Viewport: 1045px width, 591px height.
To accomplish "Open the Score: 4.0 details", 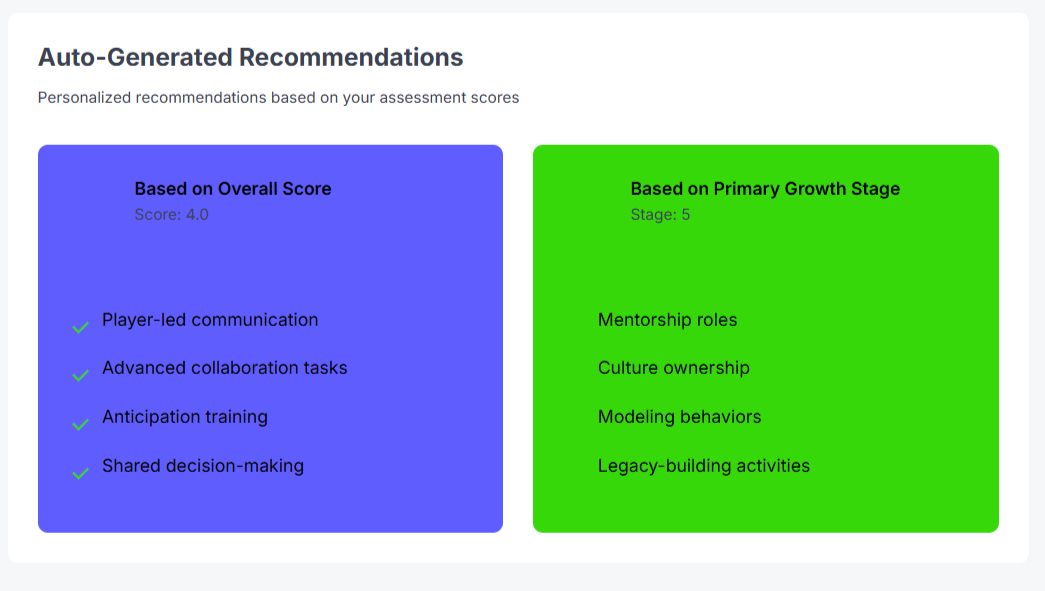I will pos(171,214).
